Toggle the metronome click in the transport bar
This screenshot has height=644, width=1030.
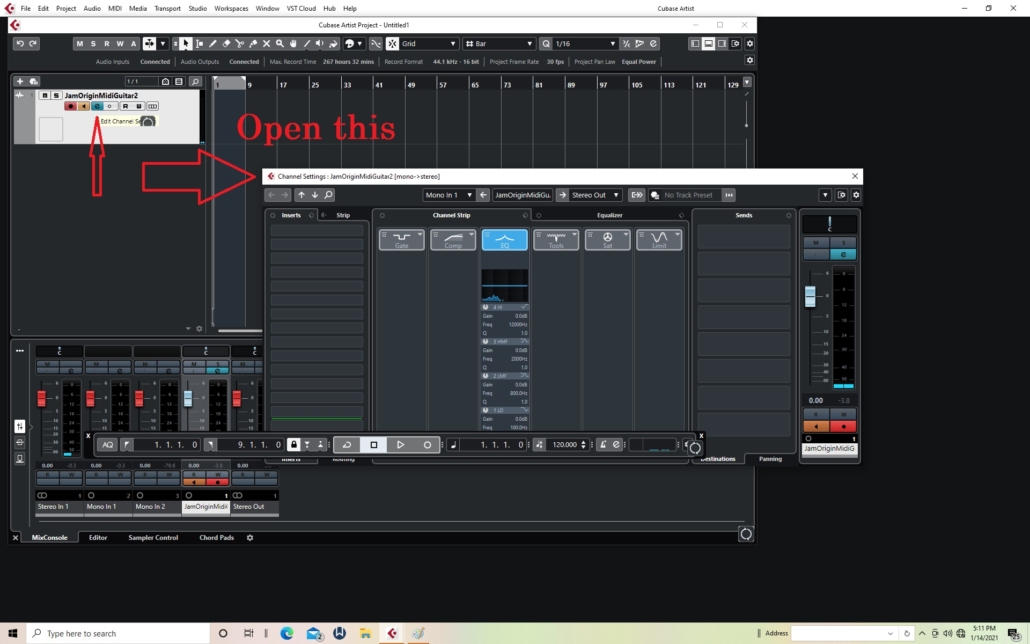(x=603, y=445)
